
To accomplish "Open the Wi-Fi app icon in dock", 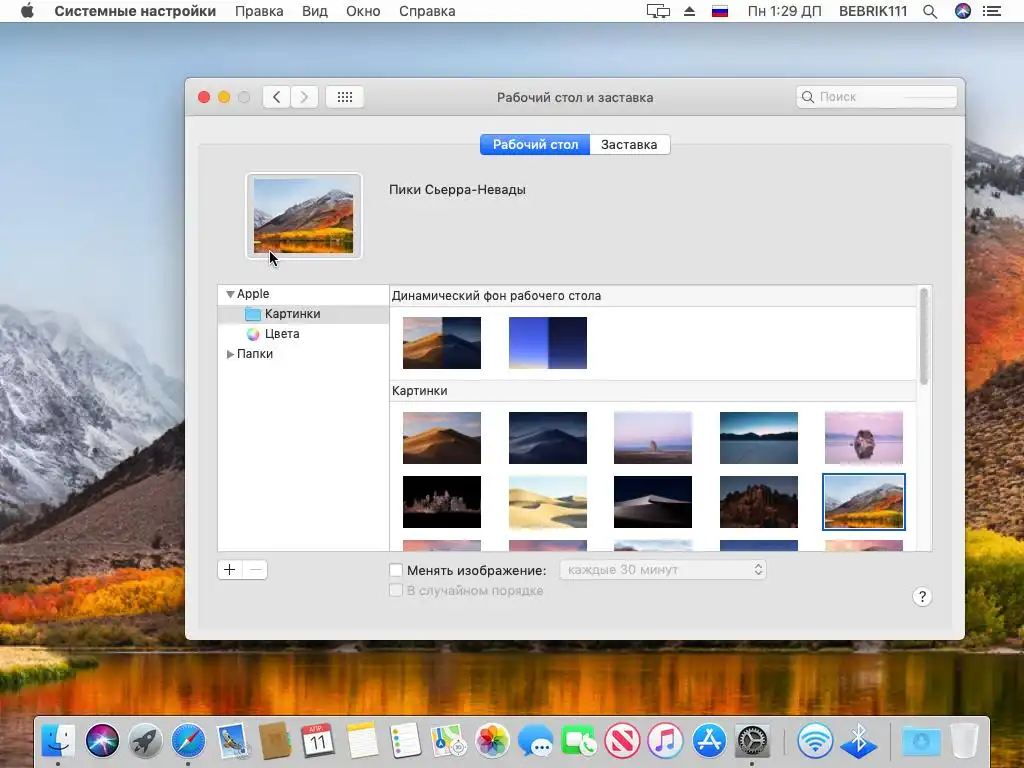I will click(814, 741).
